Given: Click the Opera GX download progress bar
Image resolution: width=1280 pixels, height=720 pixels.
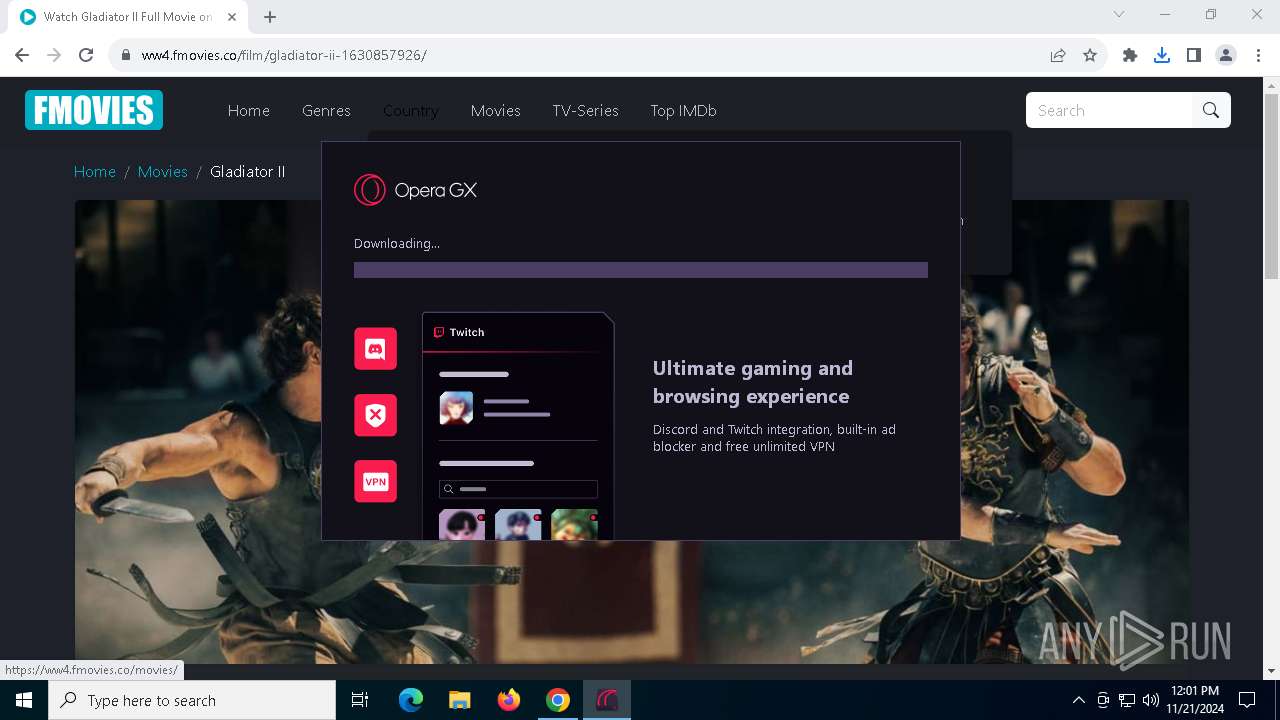Looking at the screenshot, I should [x=641, y=270].
